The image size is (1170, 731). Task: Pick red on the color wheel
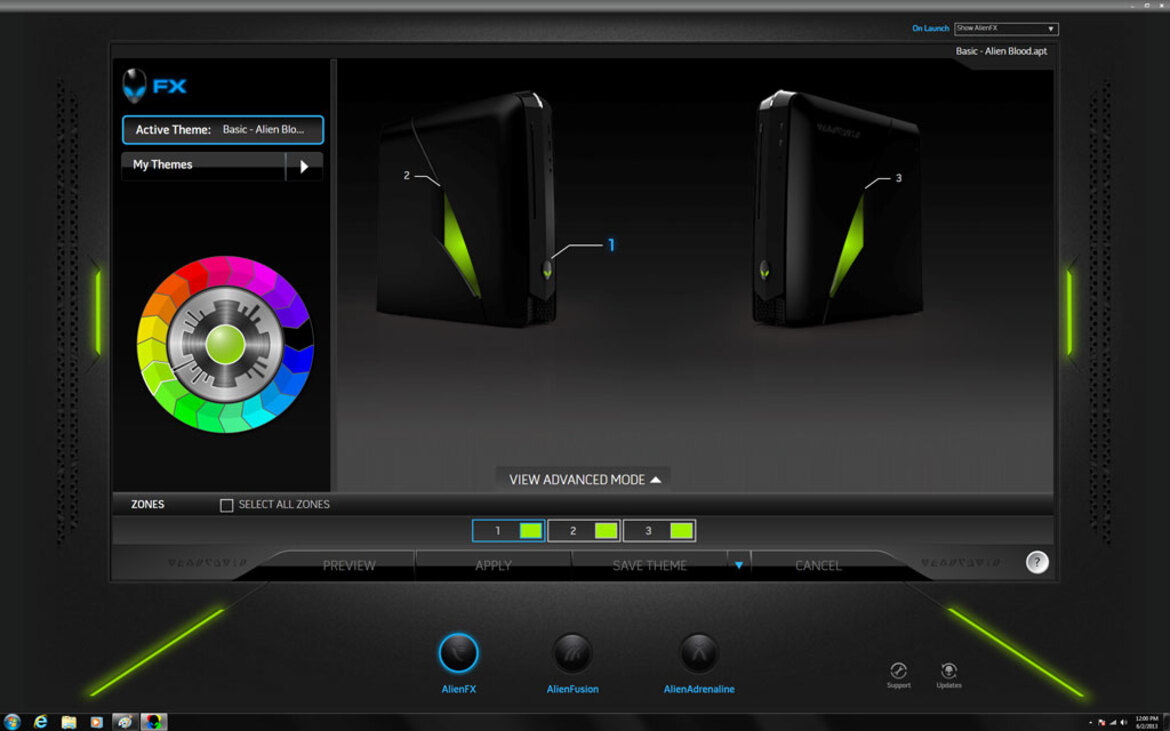pyautogui.click(x=195, y=276)
